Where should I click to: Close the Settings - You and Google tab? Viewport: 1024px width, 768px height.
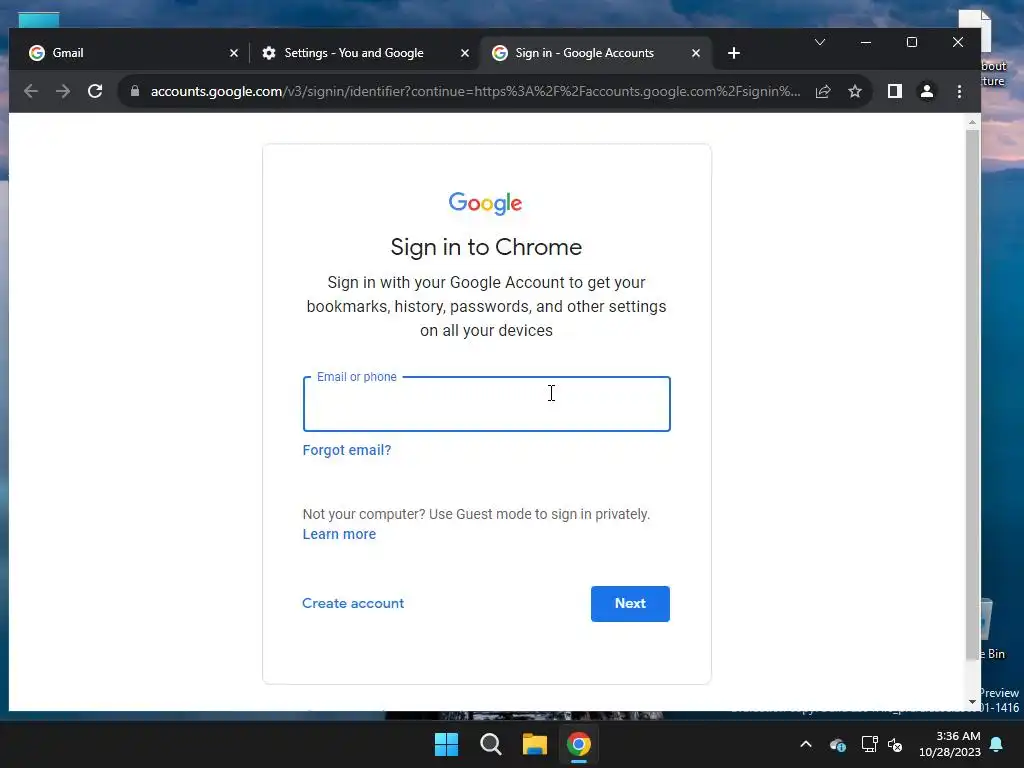464,53
